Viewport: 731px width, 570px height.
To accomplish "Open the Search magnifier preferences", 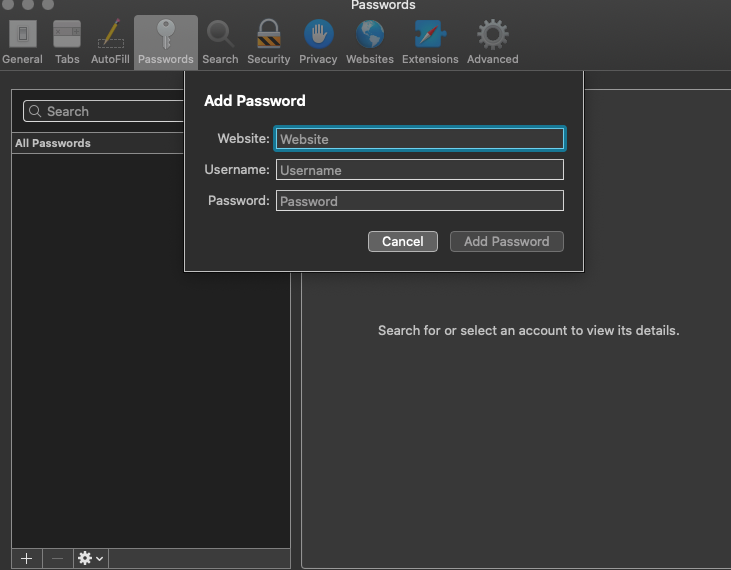I will 220,42.
